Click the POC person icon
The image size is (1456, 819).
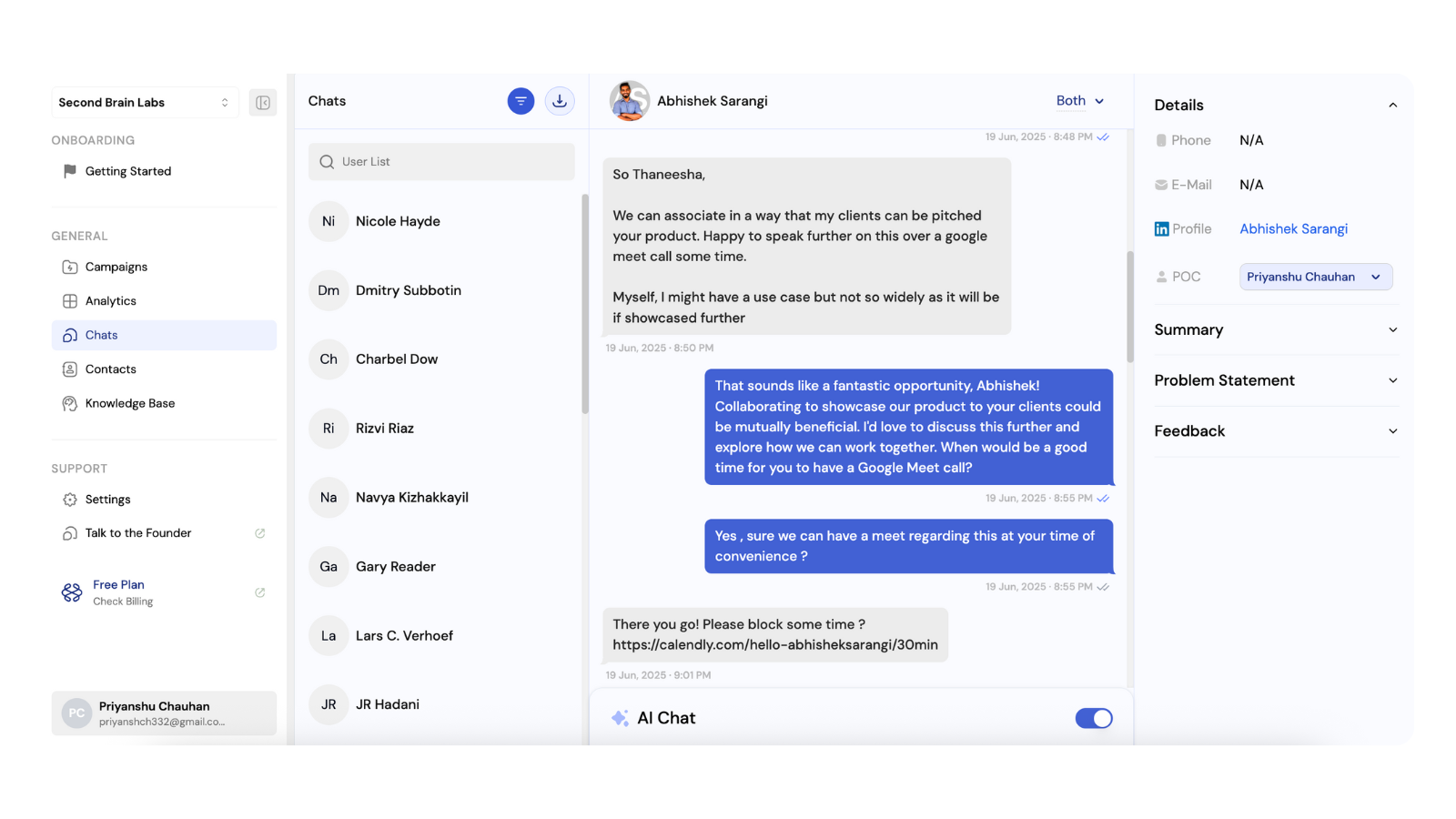(x=1161, y=277)
